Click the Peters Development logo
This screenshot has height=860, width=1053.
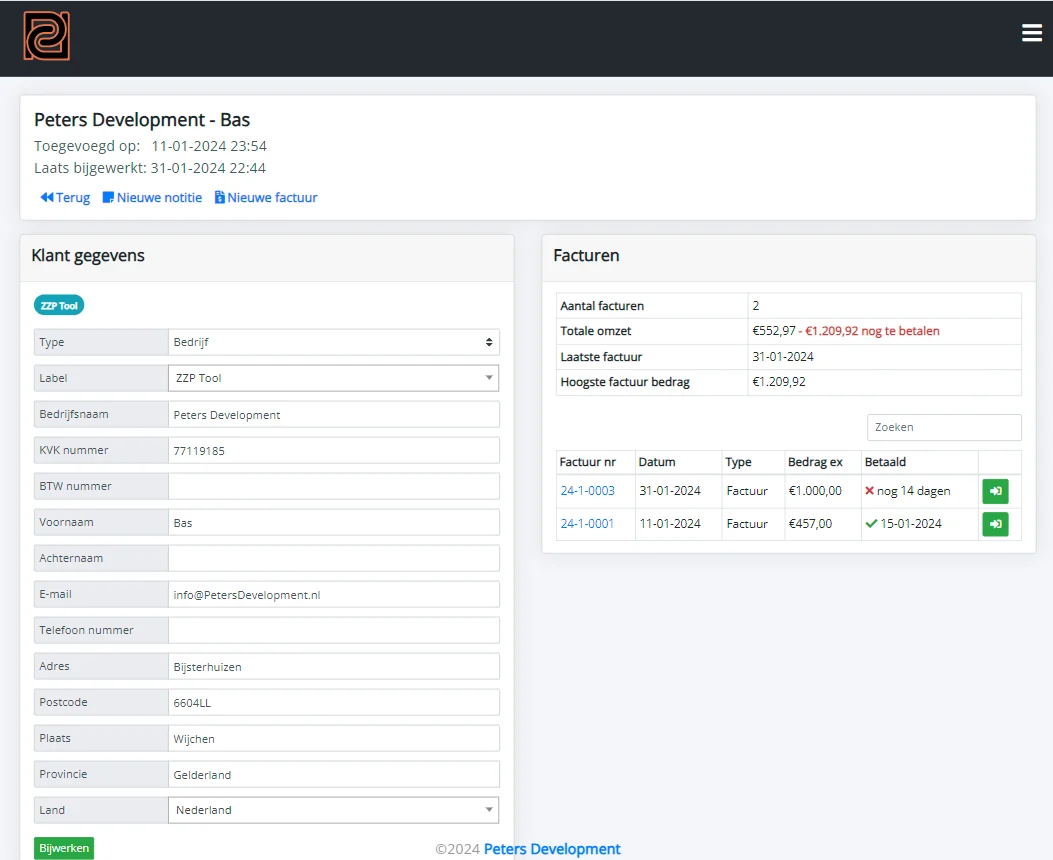point(45,37)
